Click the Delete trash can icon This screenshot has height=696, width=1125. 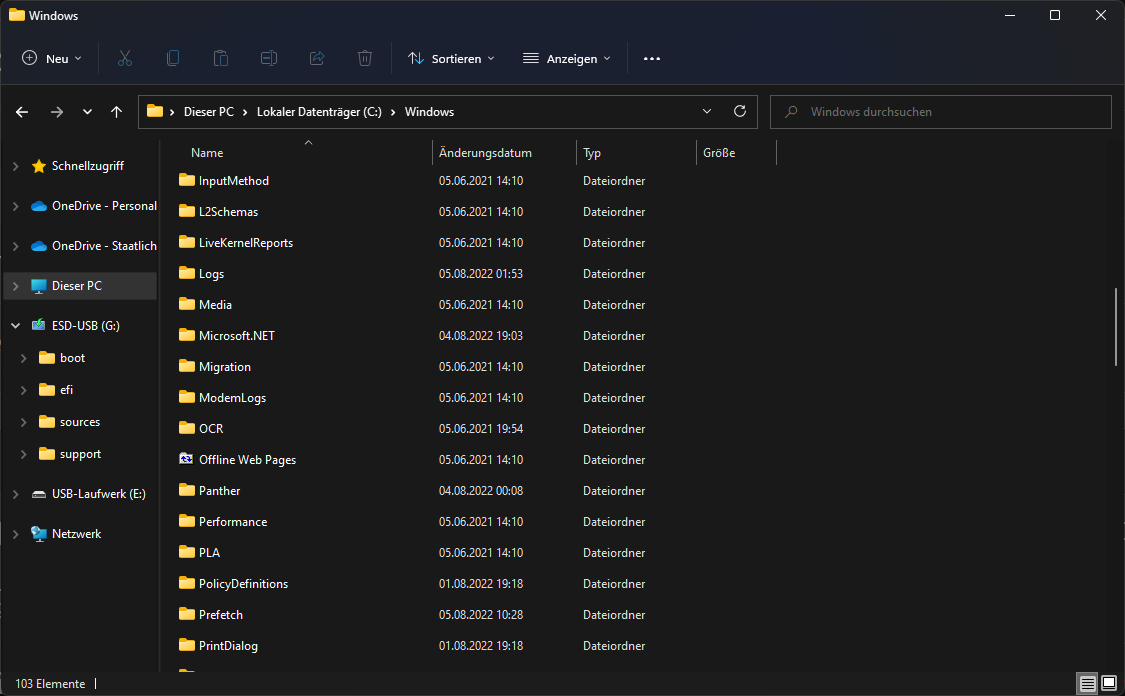pyautogui.click(x=365, y=58)
